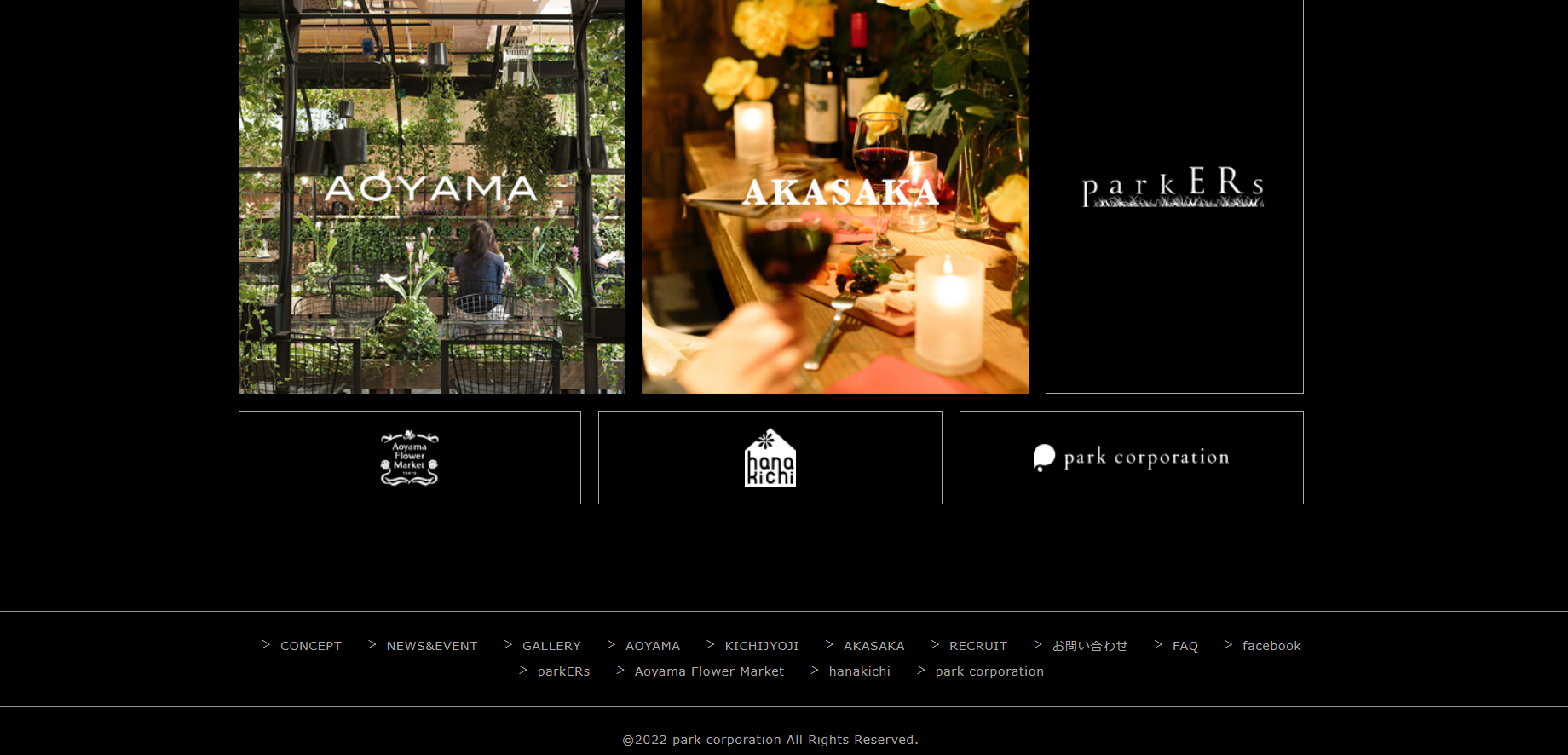The image size is (1568, 755).
Task: Open park corporation footer text link
Action: pyautogui.click(x=989, y=671)
